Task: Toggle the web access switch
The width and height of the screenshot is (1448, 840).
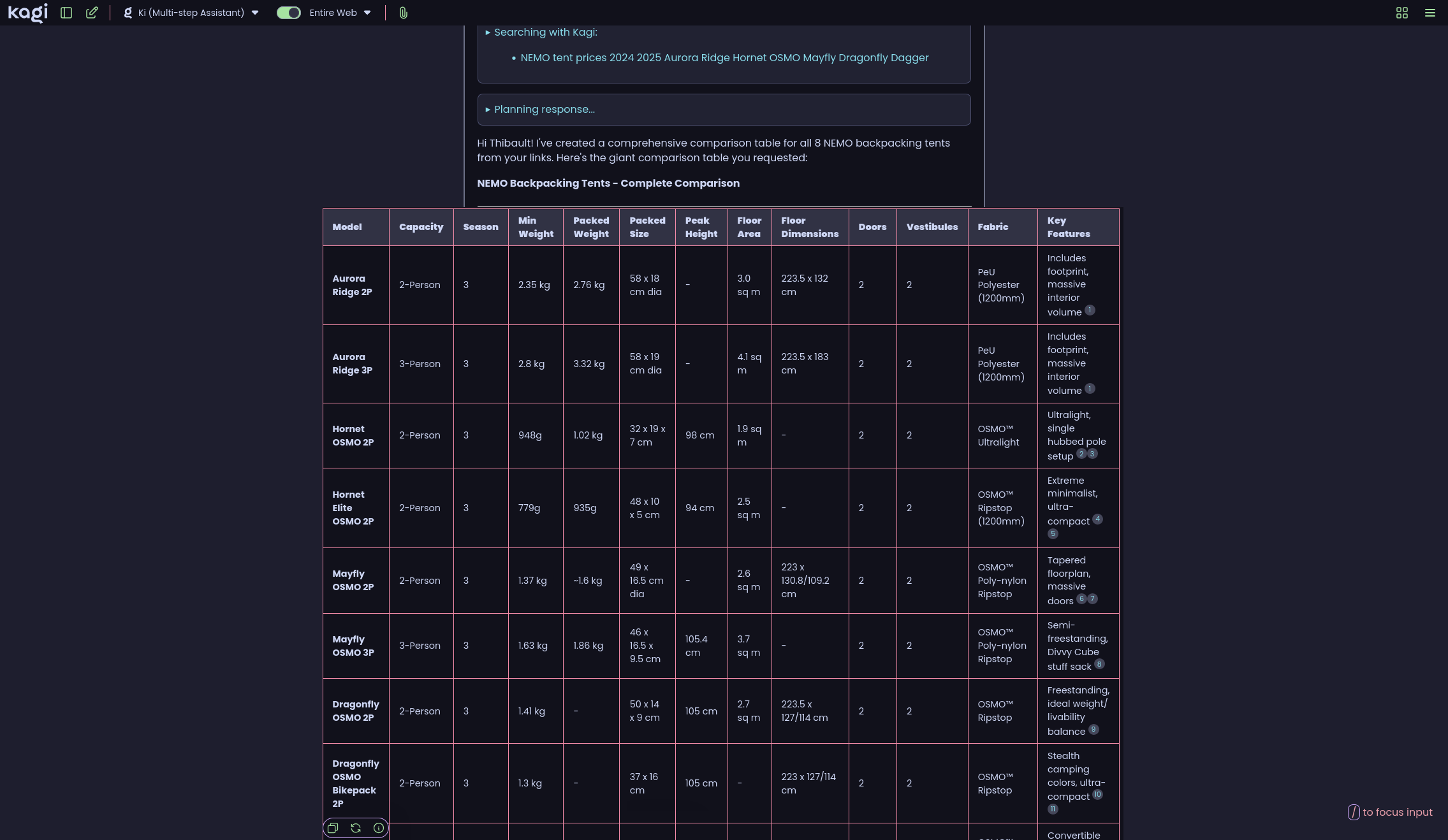Action: click(288, 13)
